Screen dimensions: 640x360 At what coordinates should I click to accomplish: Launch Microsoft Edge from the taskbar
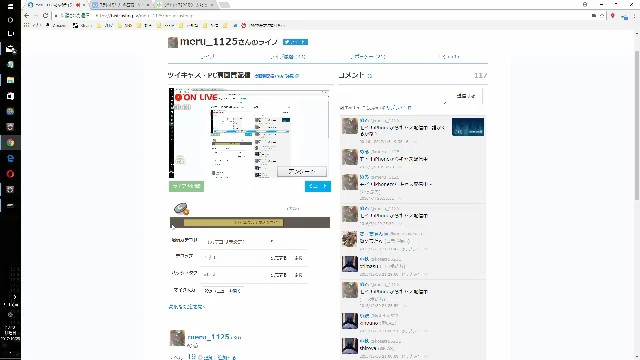click(x=10, y=158)
